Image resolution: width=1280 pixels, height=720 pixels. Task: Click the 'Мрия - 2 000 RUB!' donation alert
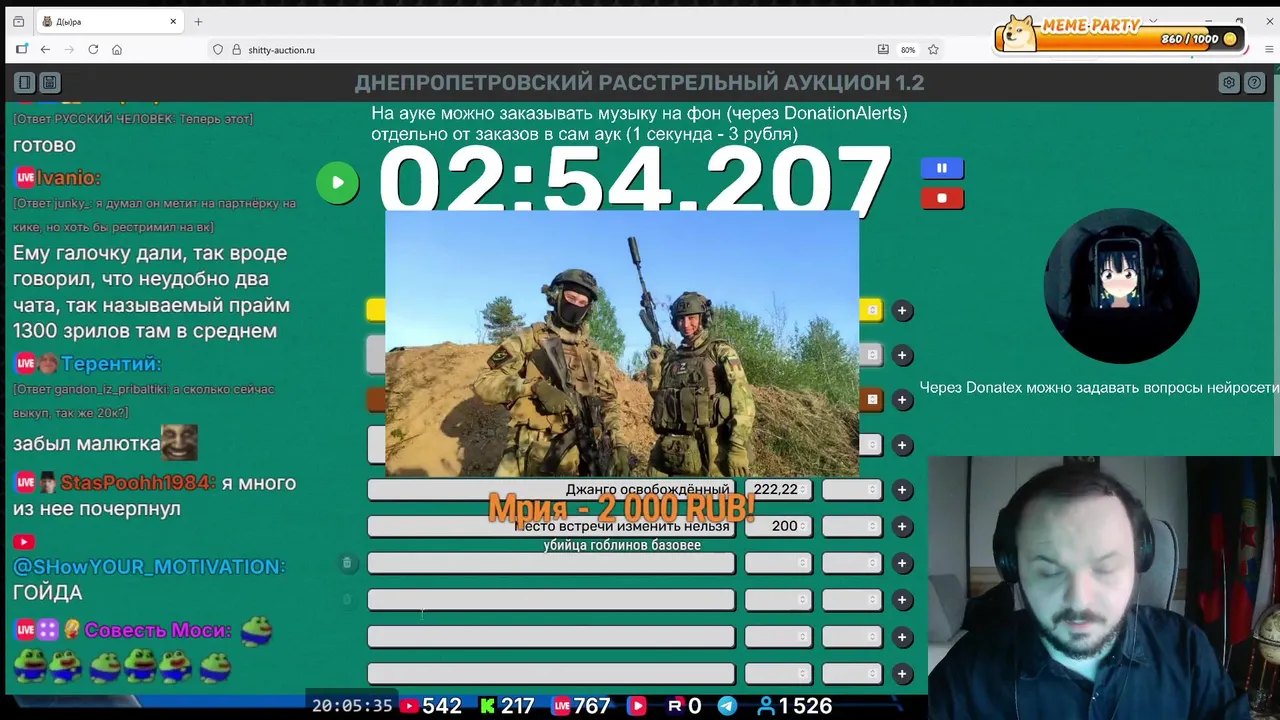click(x=621, y=509)
